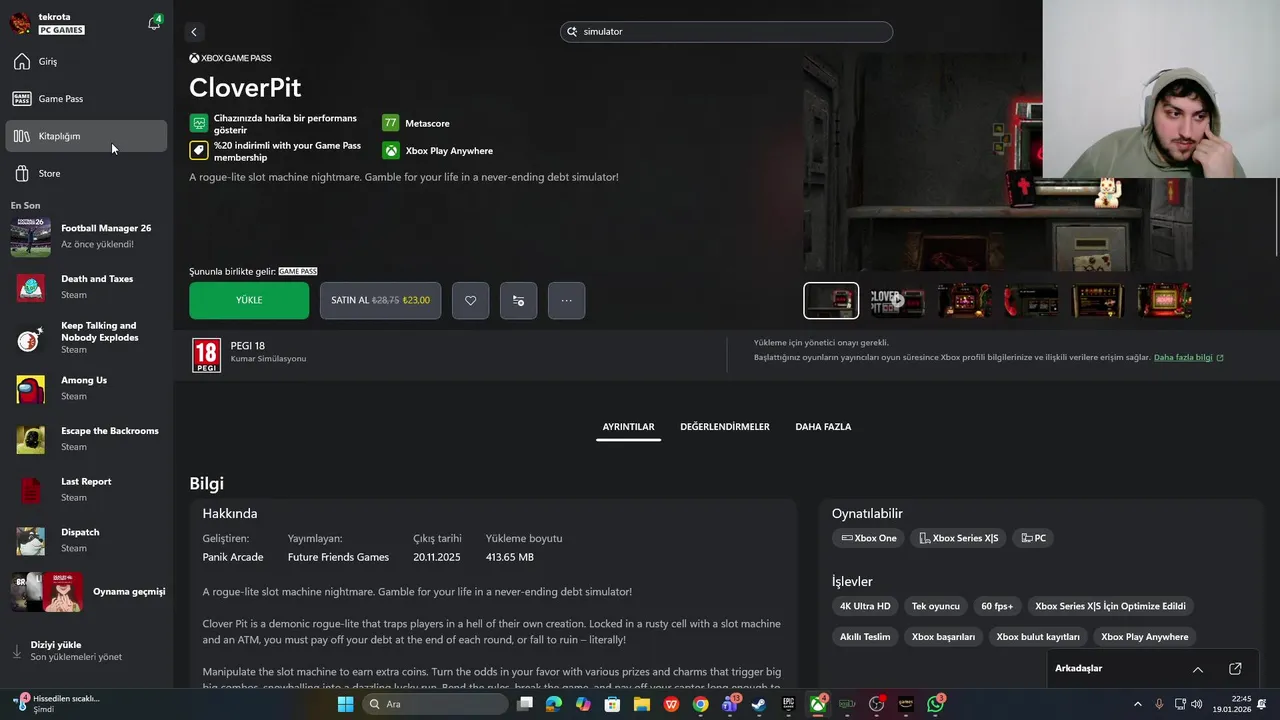
Task: Expand the Arkadaşlar friends panel chevron
Action: pos(1198,669)
